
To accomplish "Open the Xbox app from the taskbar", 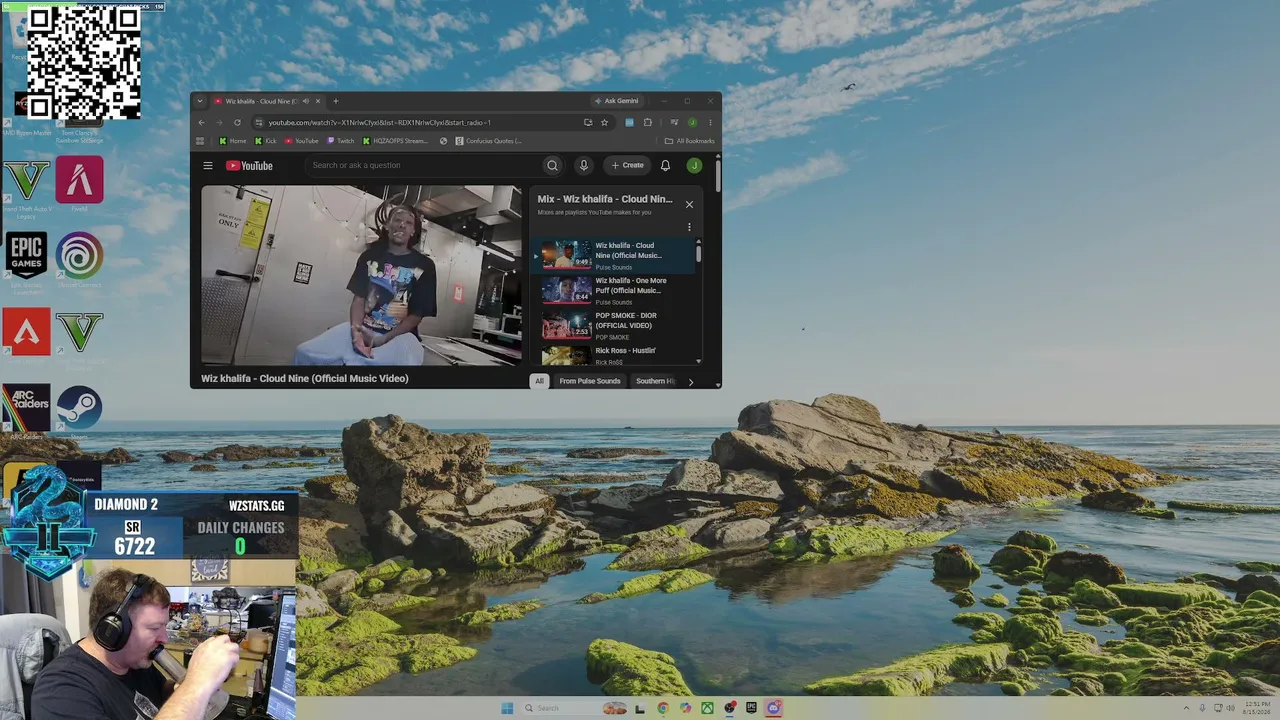I will point(707,708).
